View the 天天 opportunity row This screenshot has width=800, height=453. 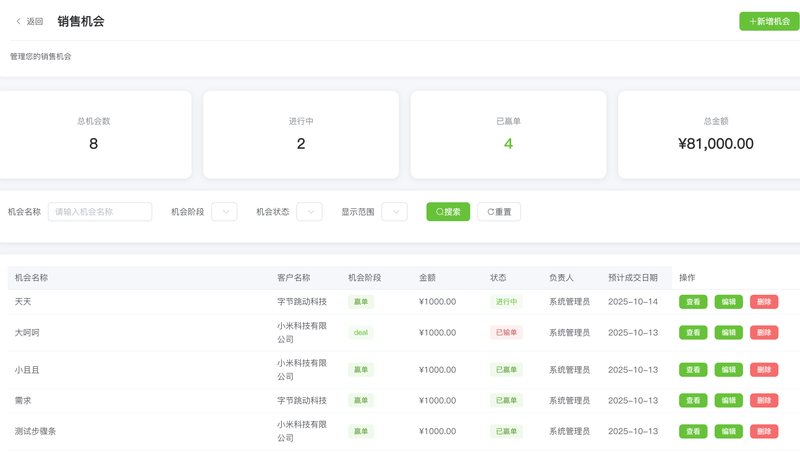693,301
